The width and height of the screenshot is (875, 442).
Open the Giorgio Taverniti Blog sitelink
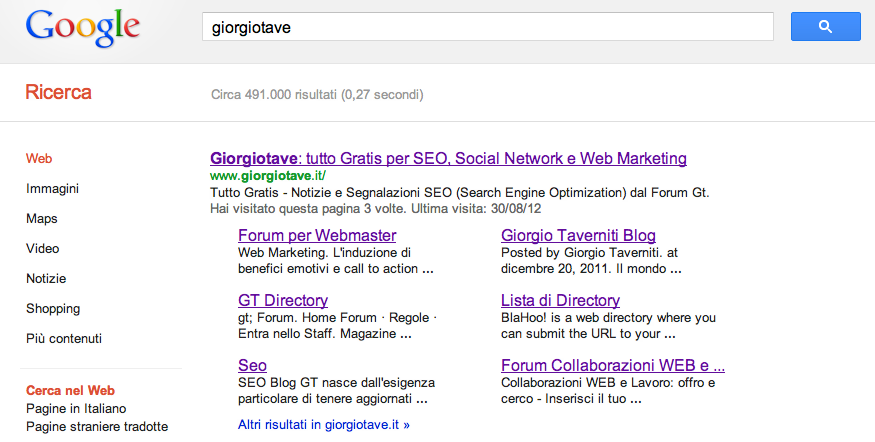click(x=578, y=236)
